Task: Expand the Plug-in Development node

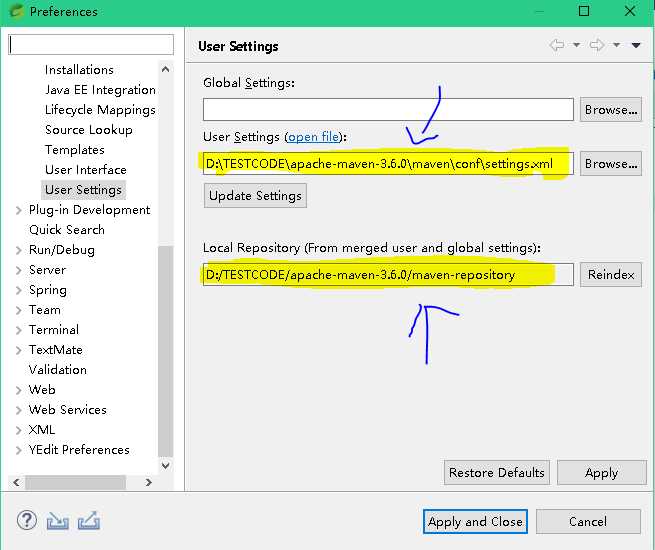Action: pyautogui.click(x=18, y=210)
